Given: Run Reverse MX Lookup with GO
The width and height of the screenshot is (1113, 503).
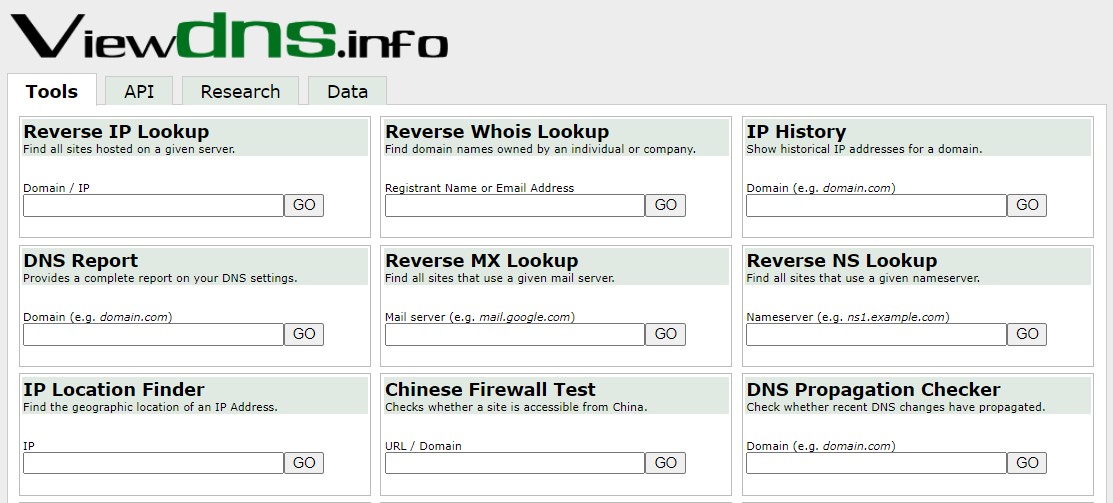Looking at the screenshot, I should 666,334.
